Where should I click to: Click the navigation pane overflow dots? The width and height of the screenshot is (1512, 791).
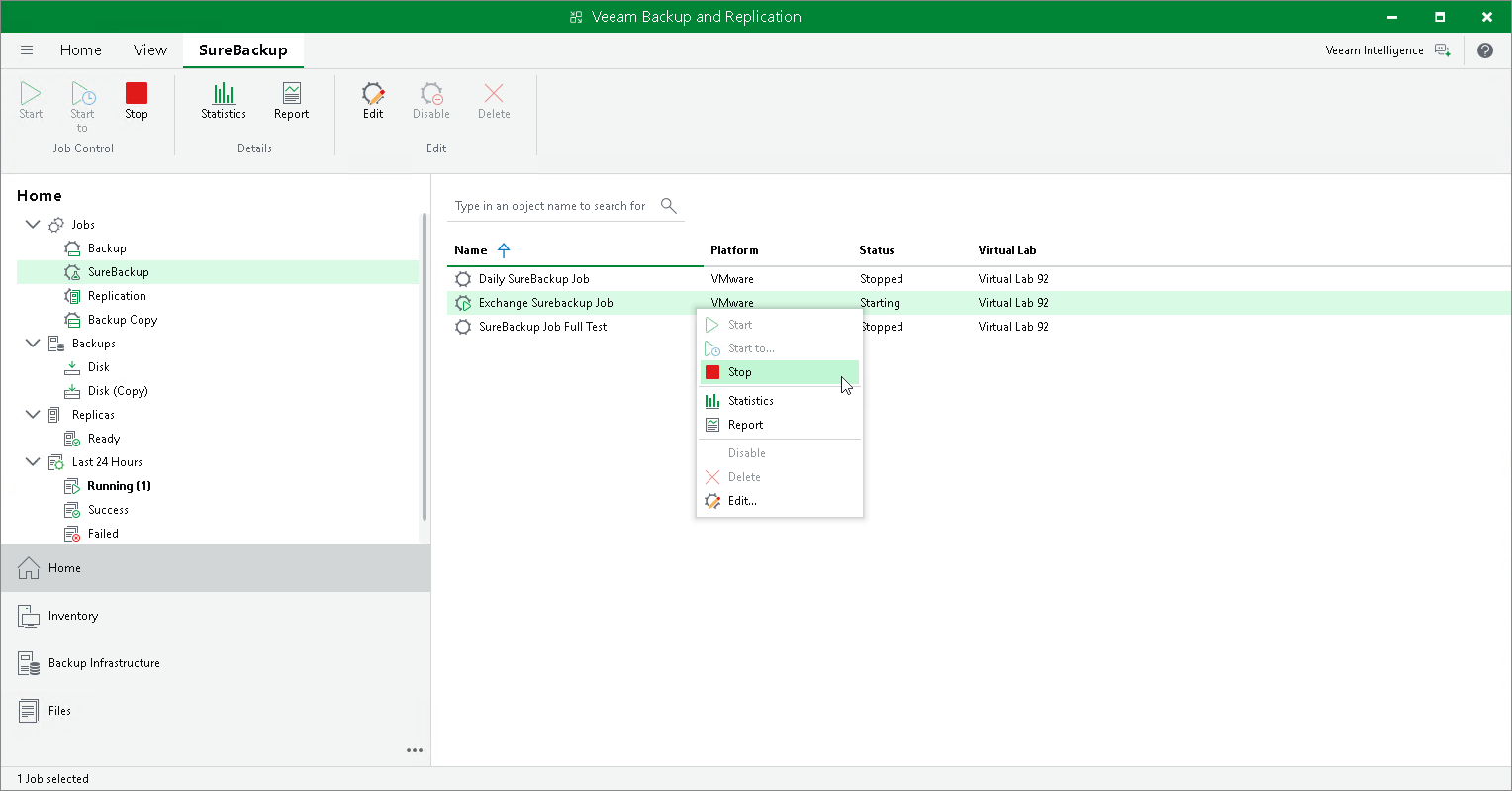415,750
